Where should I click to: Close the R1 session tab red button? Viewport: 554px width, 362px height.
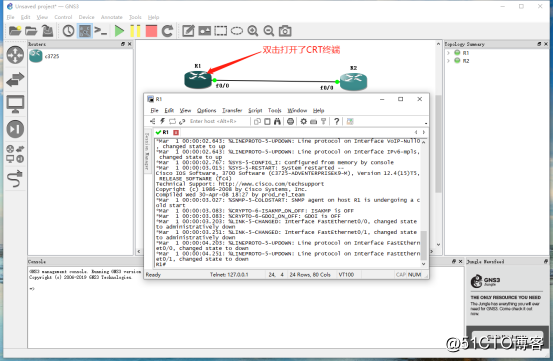click(x=176, y=132)
